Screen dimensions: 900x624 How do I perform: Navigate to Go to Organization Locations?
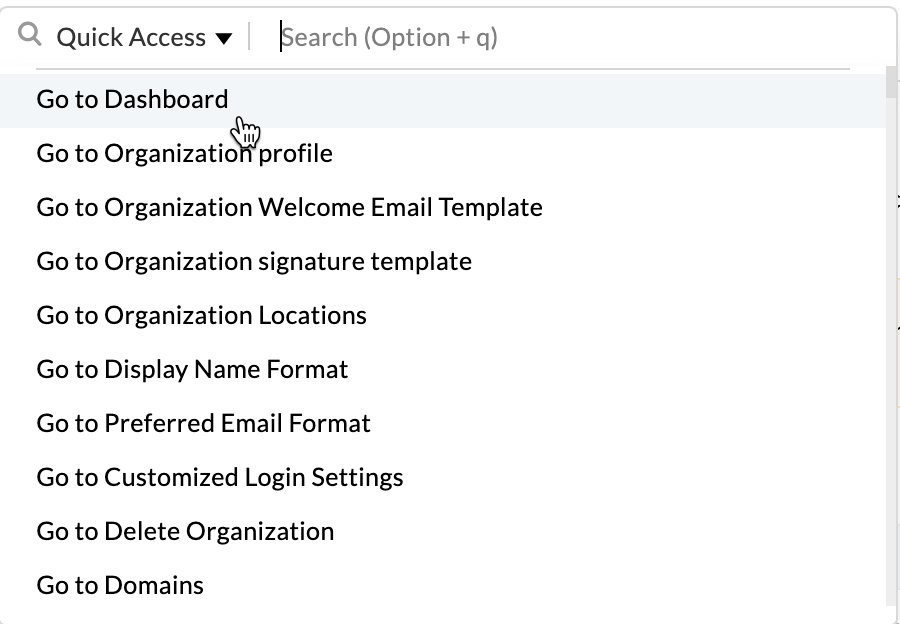click(201, 316)
